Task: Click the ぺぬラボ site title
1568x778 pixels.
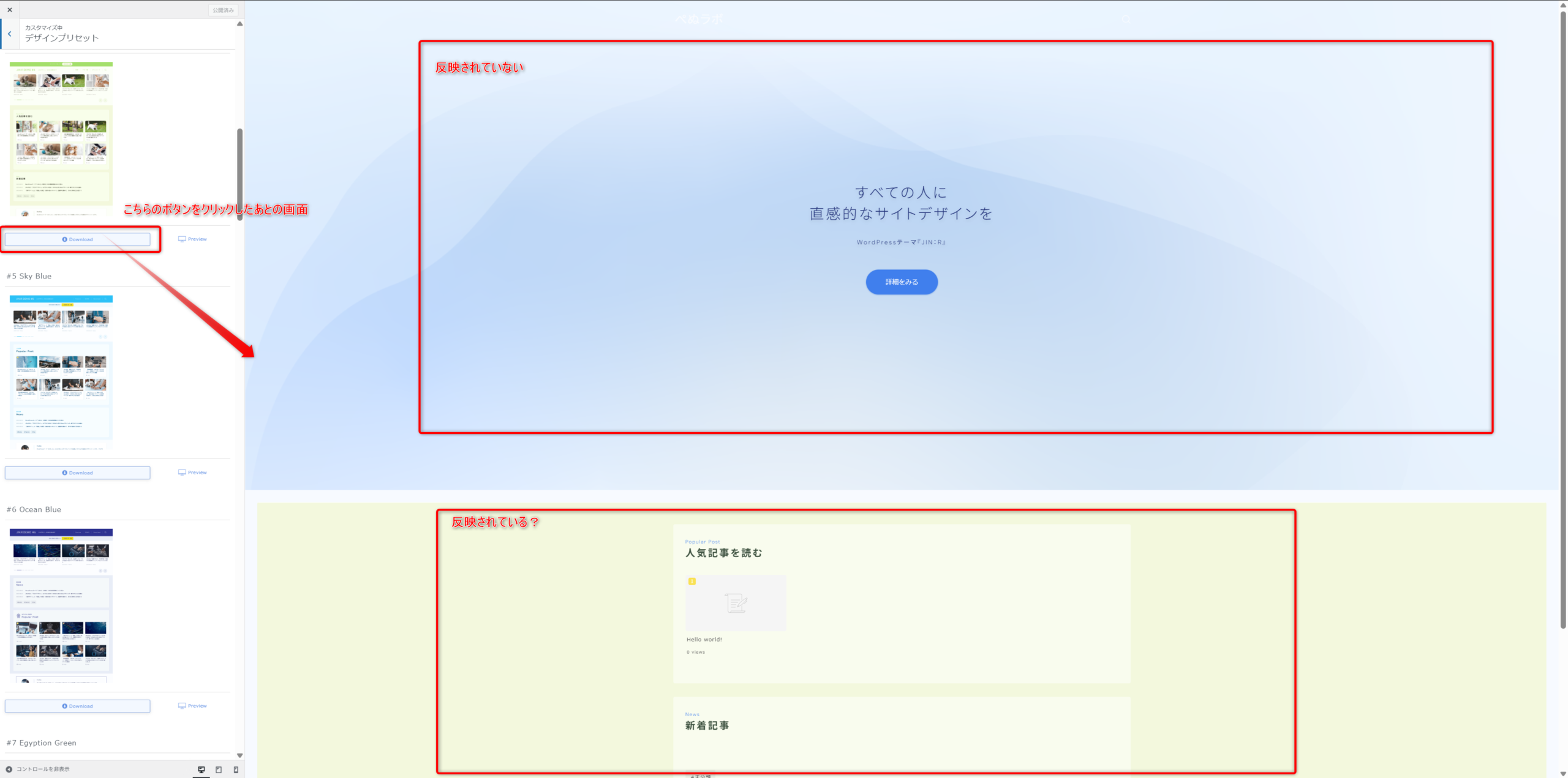Action: pyautogui.click(x=698, y=20)
